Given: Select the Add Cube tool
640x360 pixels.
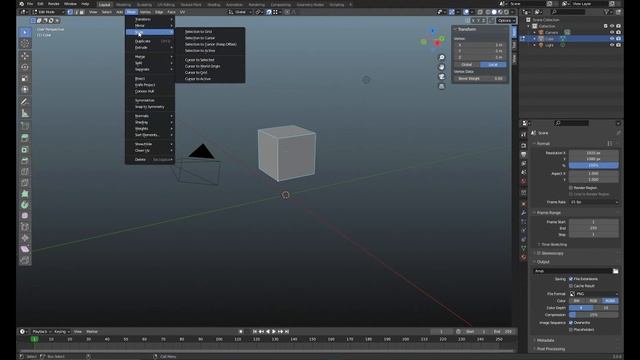Looking at the screenshot, I should [x=25, y=126].
